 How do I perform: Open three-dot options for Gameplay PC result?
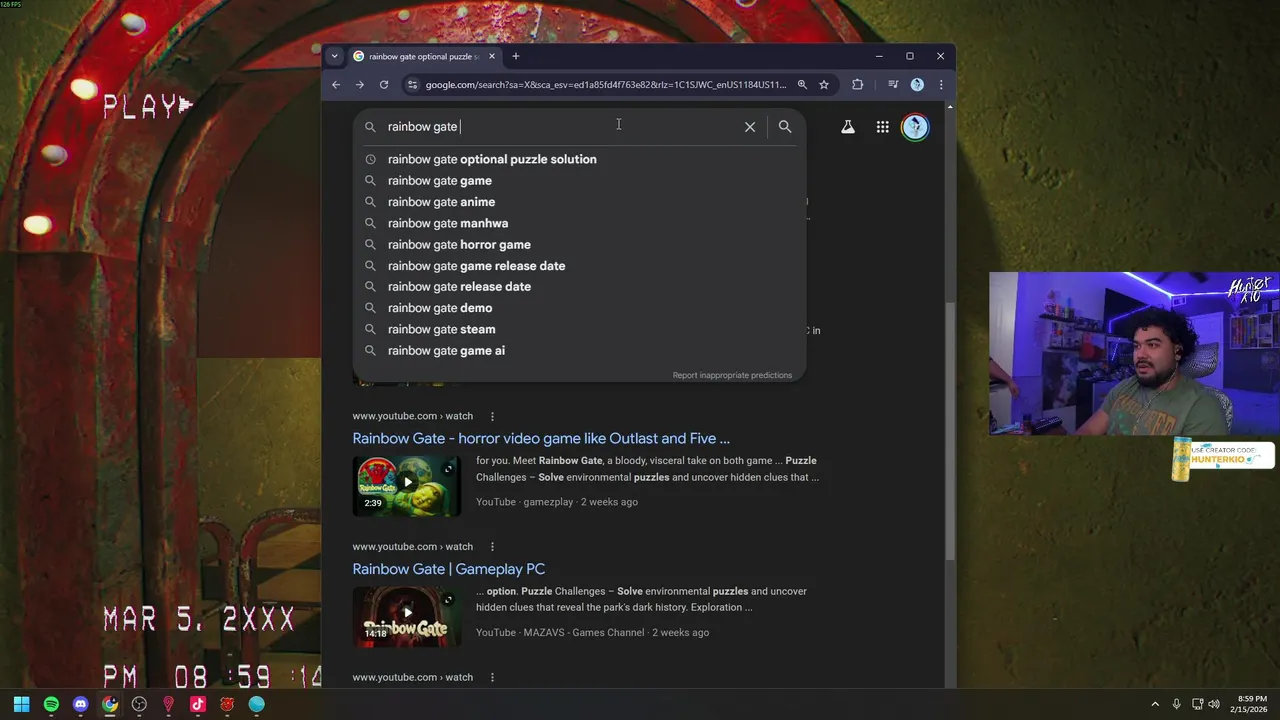point(492,547)
